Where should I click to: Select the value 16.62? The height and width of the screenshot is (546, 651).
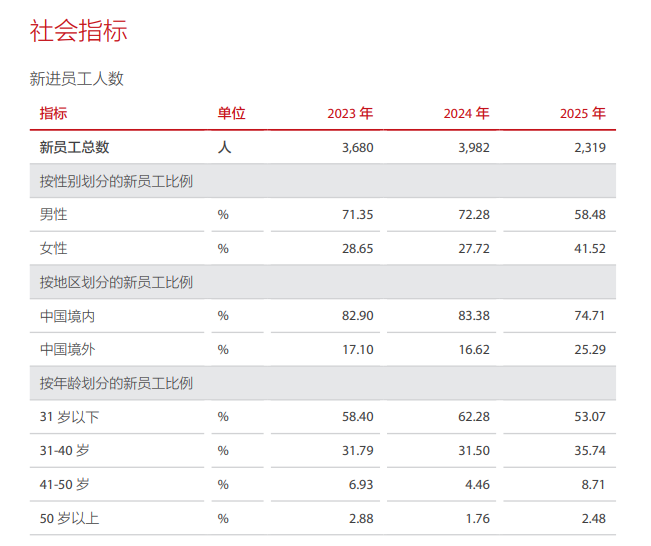tap(474, 350)
